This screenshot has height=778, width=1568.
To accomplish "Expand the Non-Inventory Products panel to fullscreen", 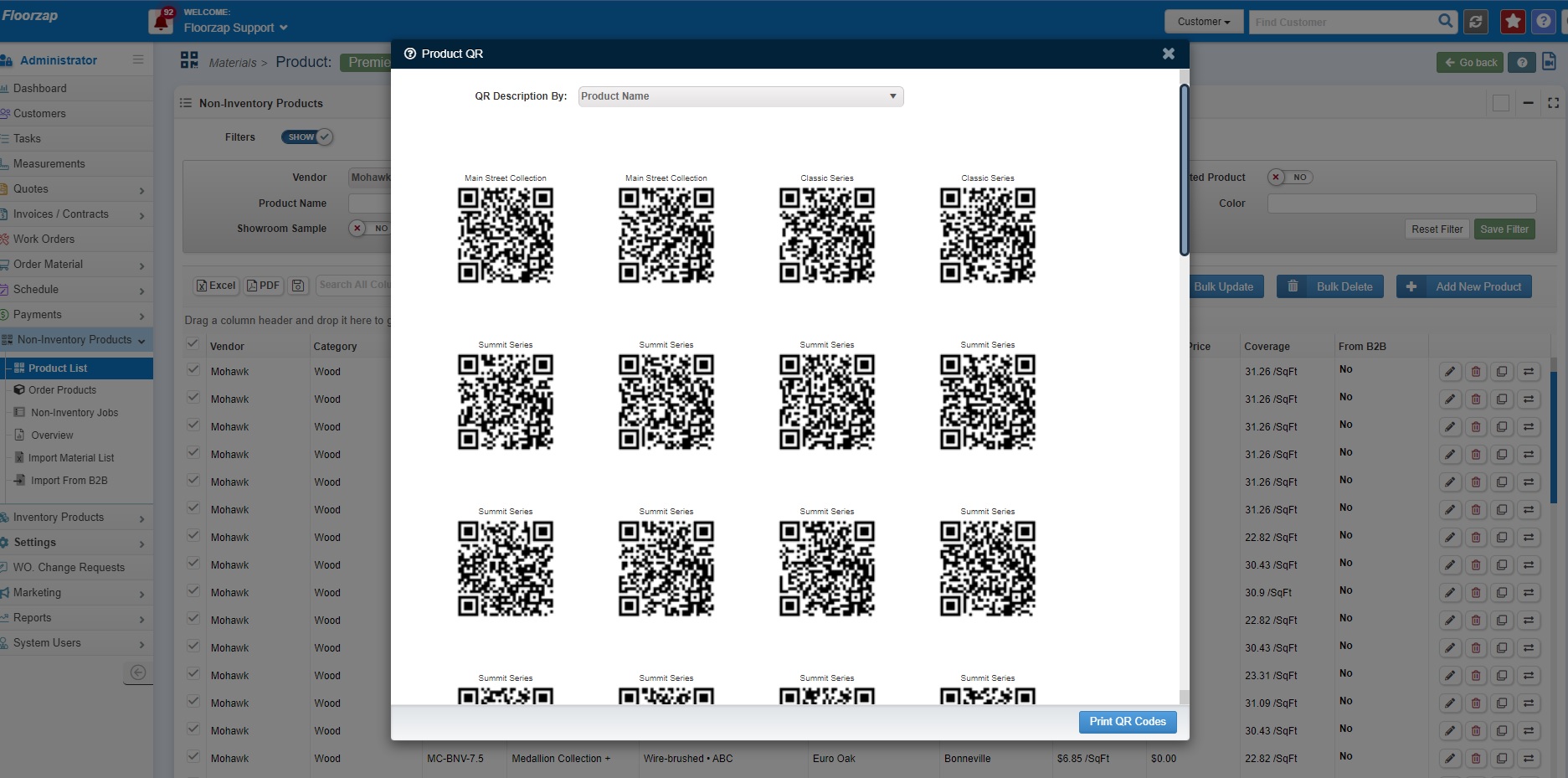I will (1553, 103).
